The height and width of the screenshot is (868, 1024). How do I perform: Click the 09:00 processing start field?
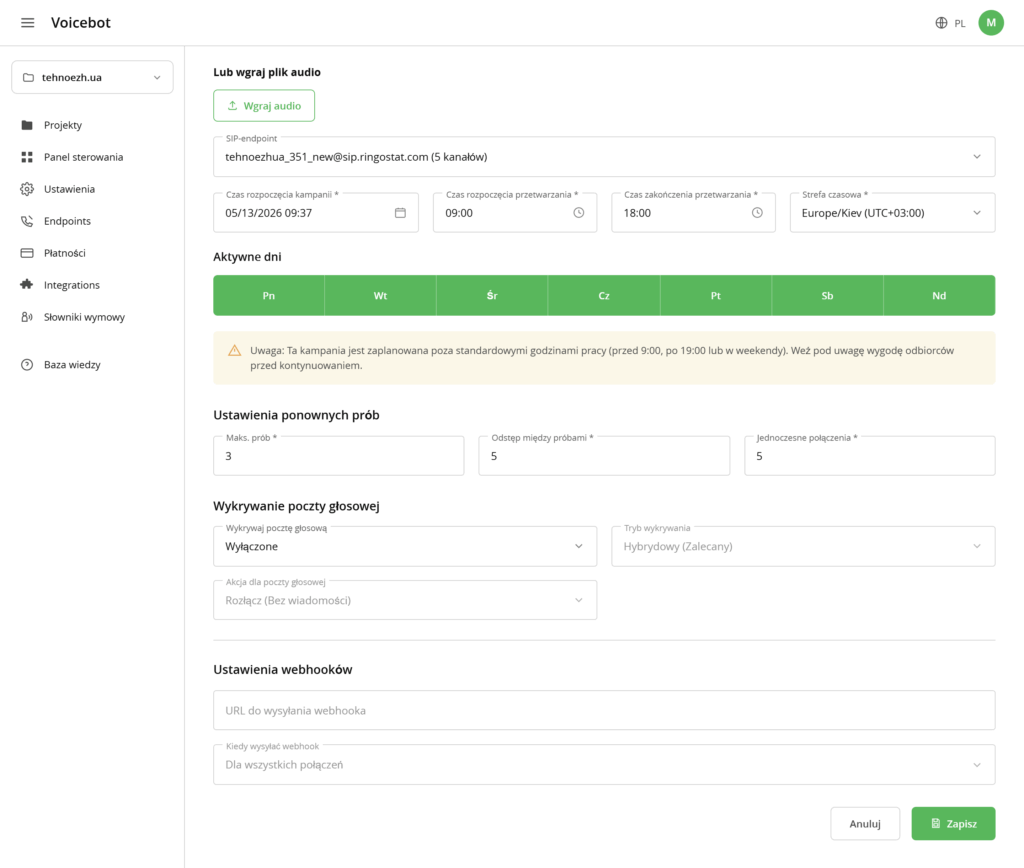(515, 213)
